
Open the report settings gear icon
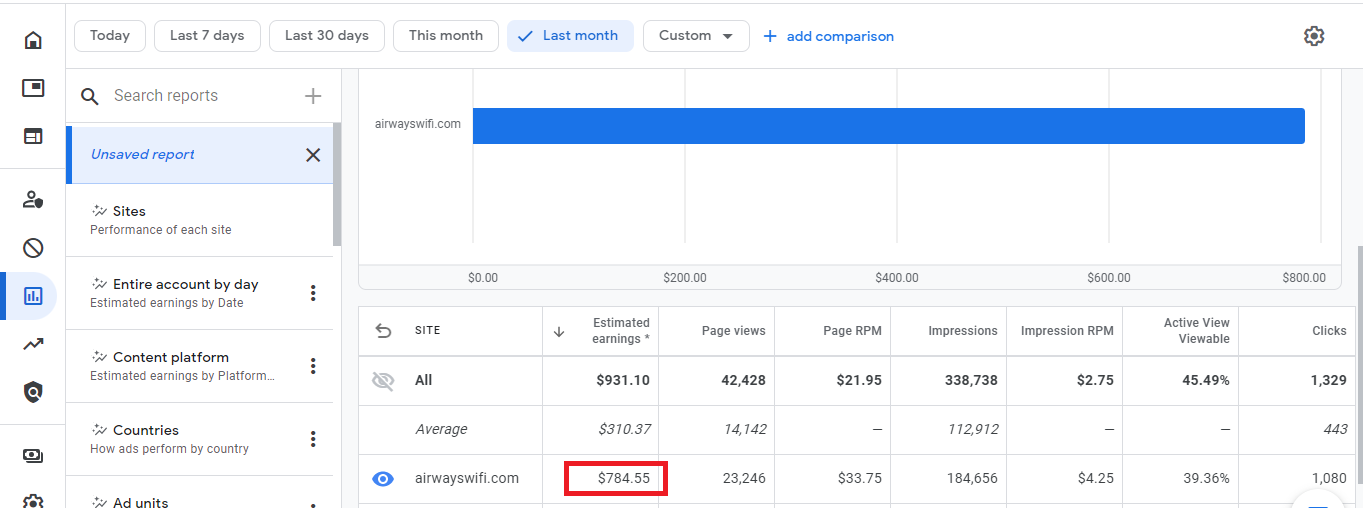pyautogui.click(x=1314, y=36)
